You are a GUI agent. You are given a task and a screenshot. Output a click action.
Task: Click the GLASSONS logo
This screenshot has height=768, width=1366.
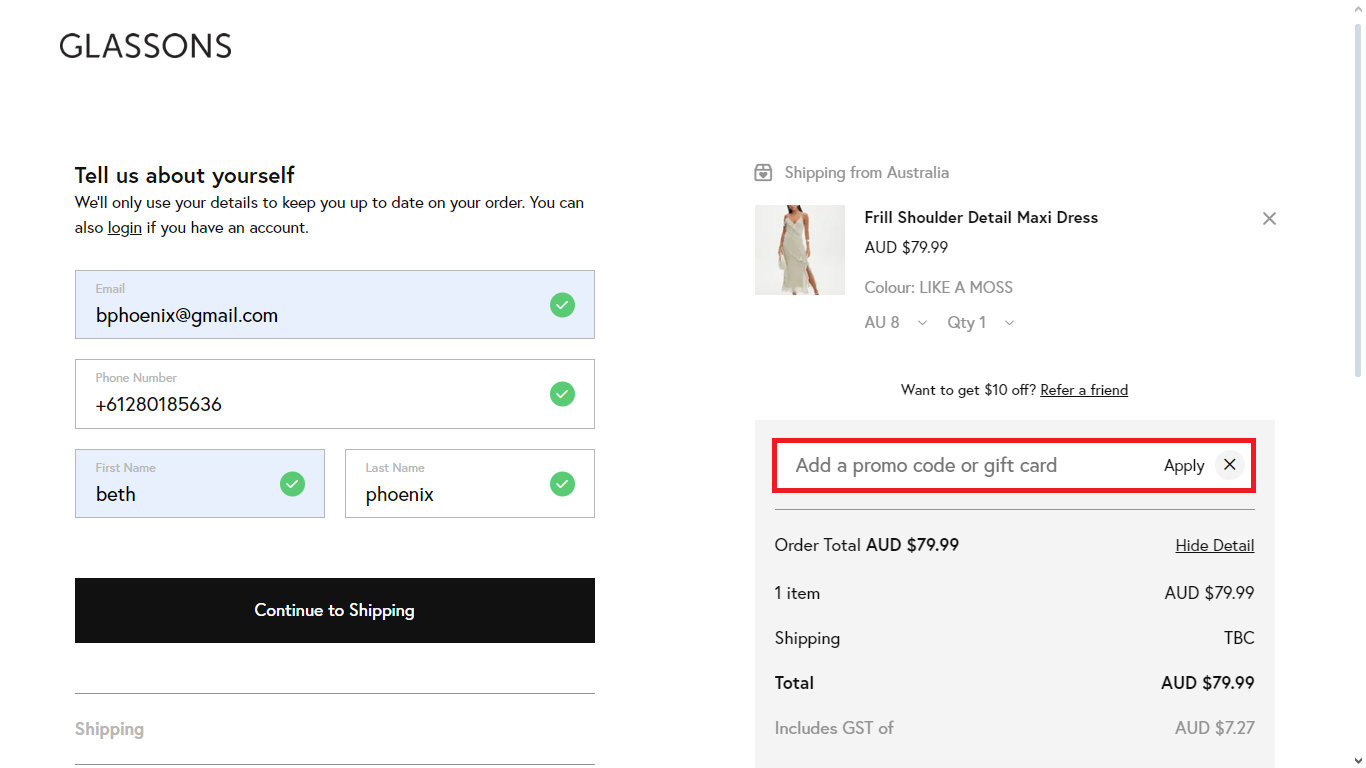(145, 45)
